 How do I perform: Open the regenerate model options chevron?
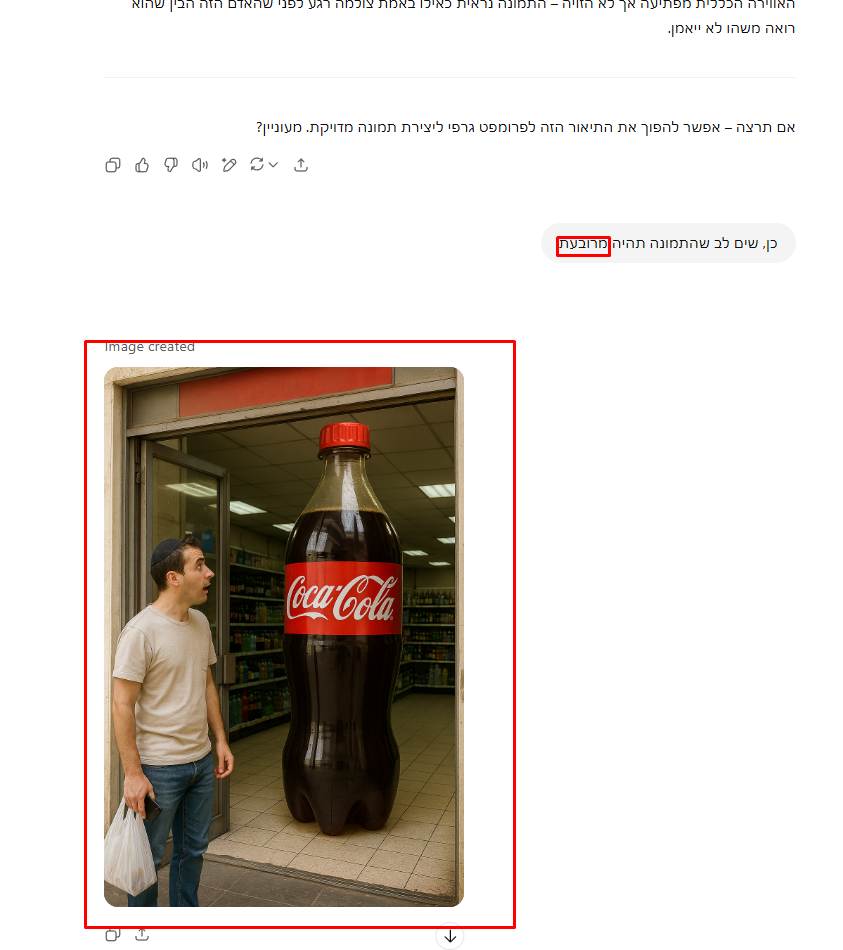coord(272,165)
